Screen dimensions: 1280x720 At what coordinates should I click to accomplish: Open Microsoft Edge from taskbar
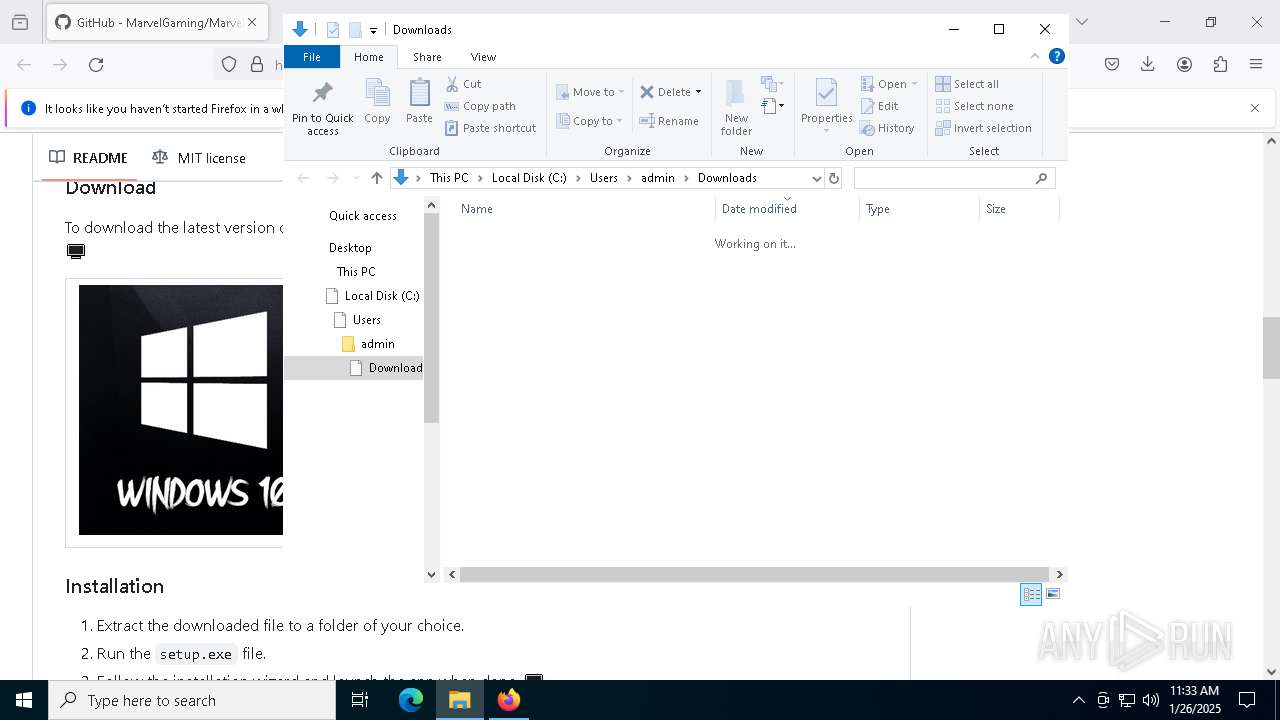[x=411, y=700]
